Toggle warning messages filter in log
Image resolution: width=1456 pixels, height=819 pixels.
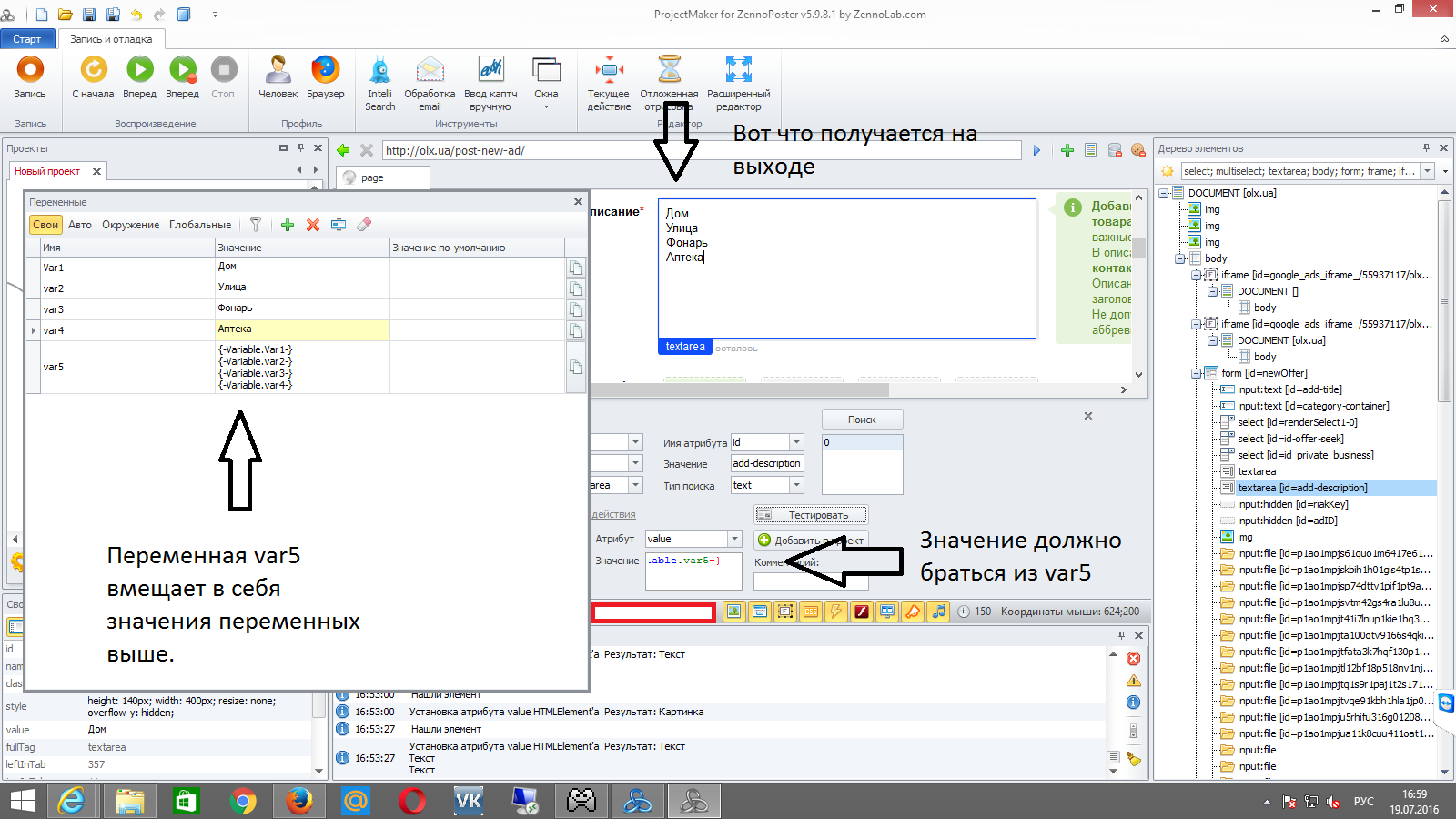1134,681
